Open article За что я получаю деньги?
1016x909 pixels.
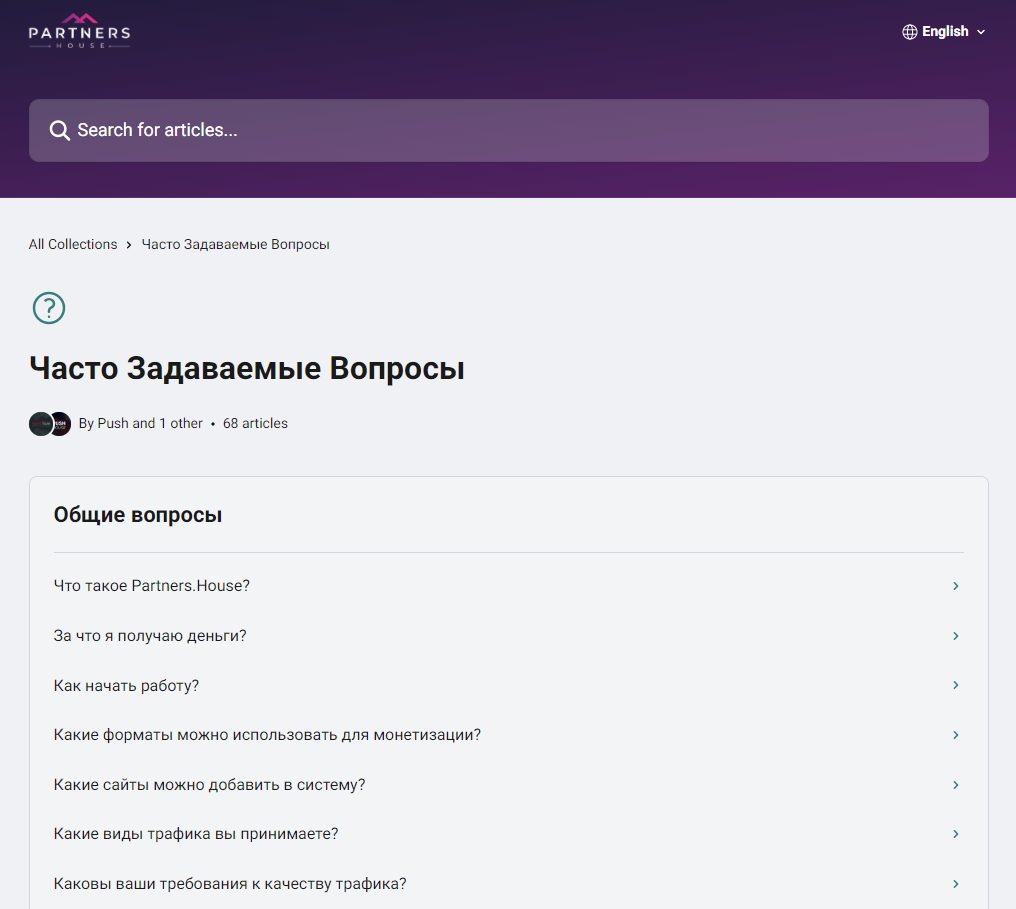pos(509,636)
